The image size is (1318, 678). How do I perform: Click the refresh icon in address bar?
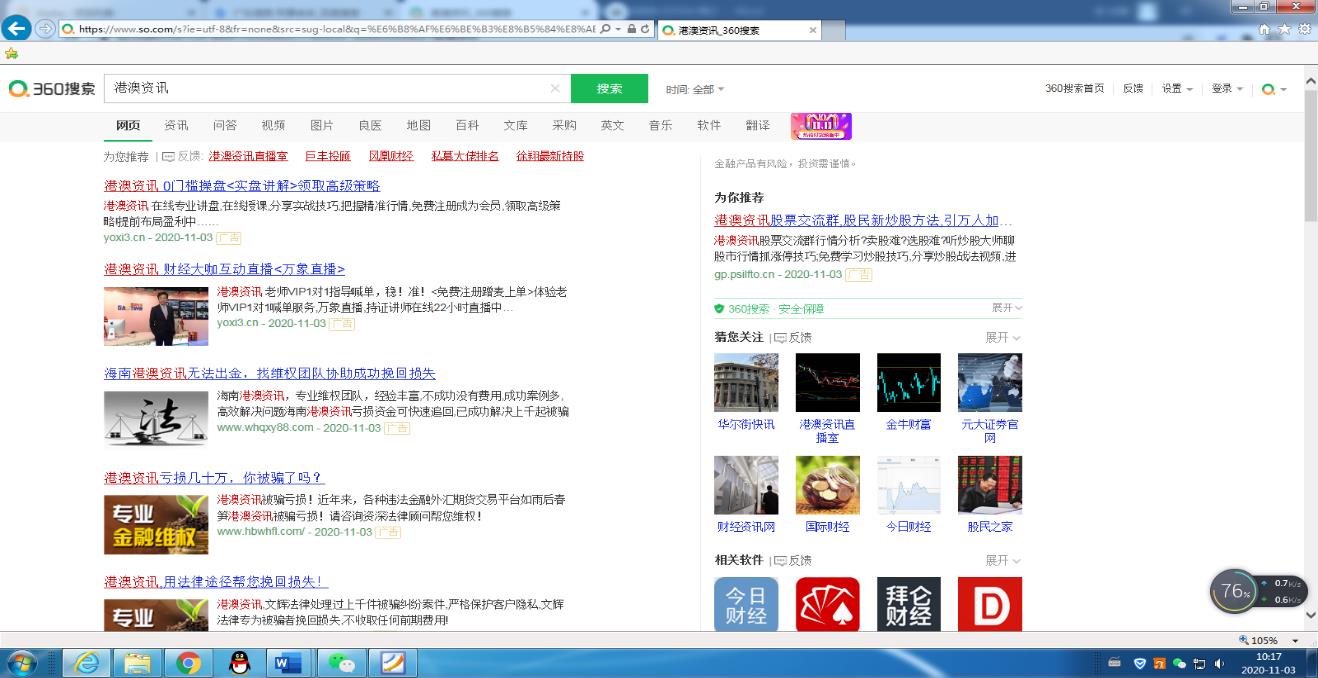pyautogui.click(x=645, y=30)
